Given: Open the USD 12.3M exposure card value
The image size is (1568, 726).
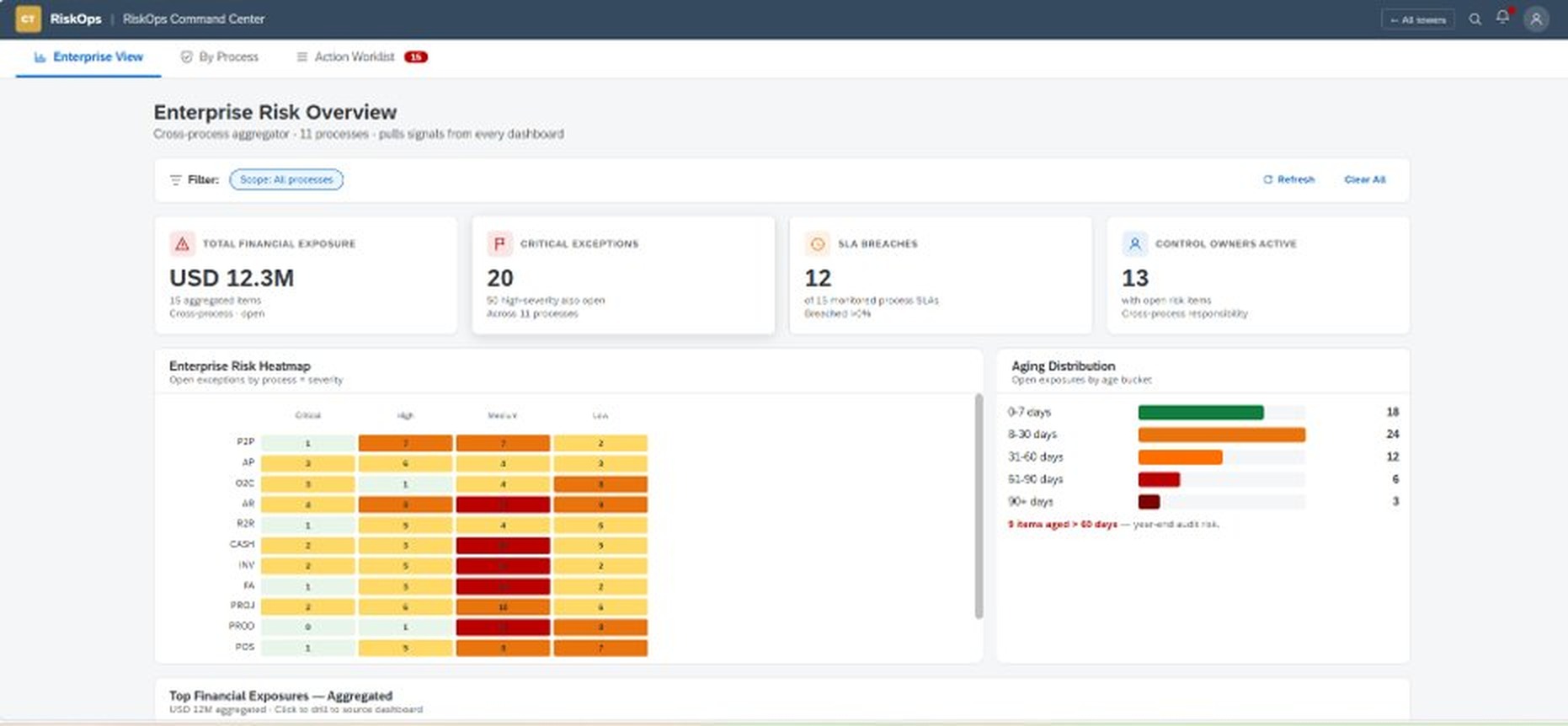Looking at the screenshot, I should click(x=232, y=278).
